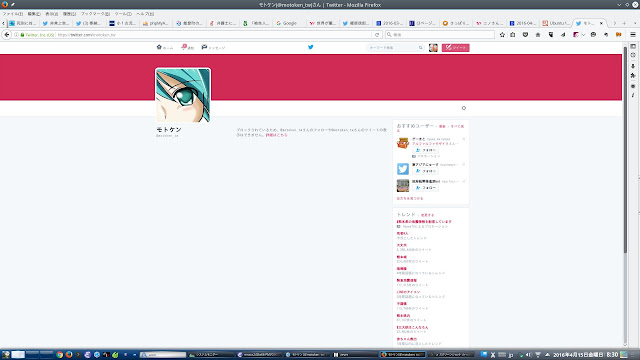640x360 pixels.
Task: Click the volume icon in system tray
Action: pyautogui.click(x=529, y=355)
